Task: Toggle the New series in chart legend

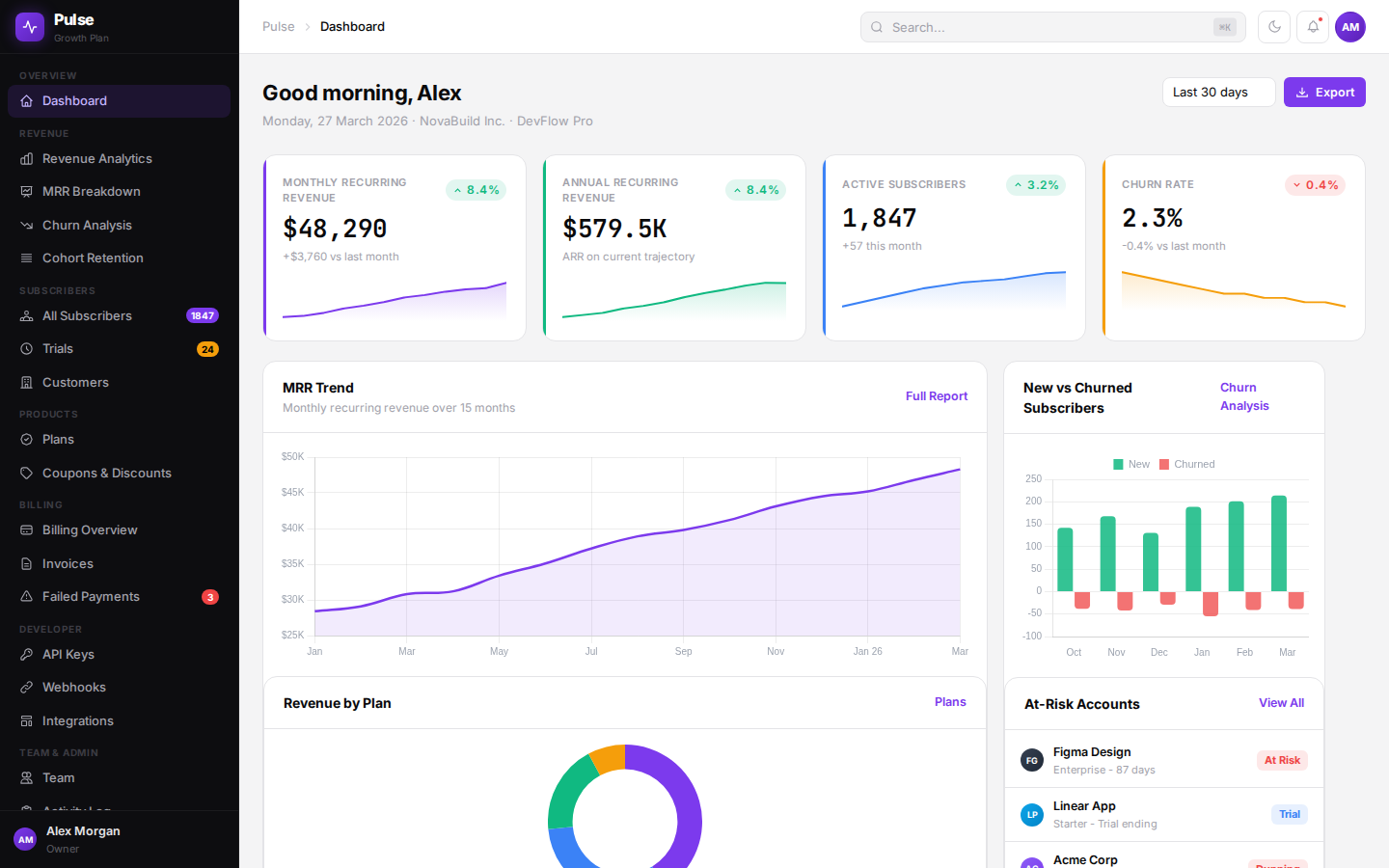Action: click(1131, 464)
